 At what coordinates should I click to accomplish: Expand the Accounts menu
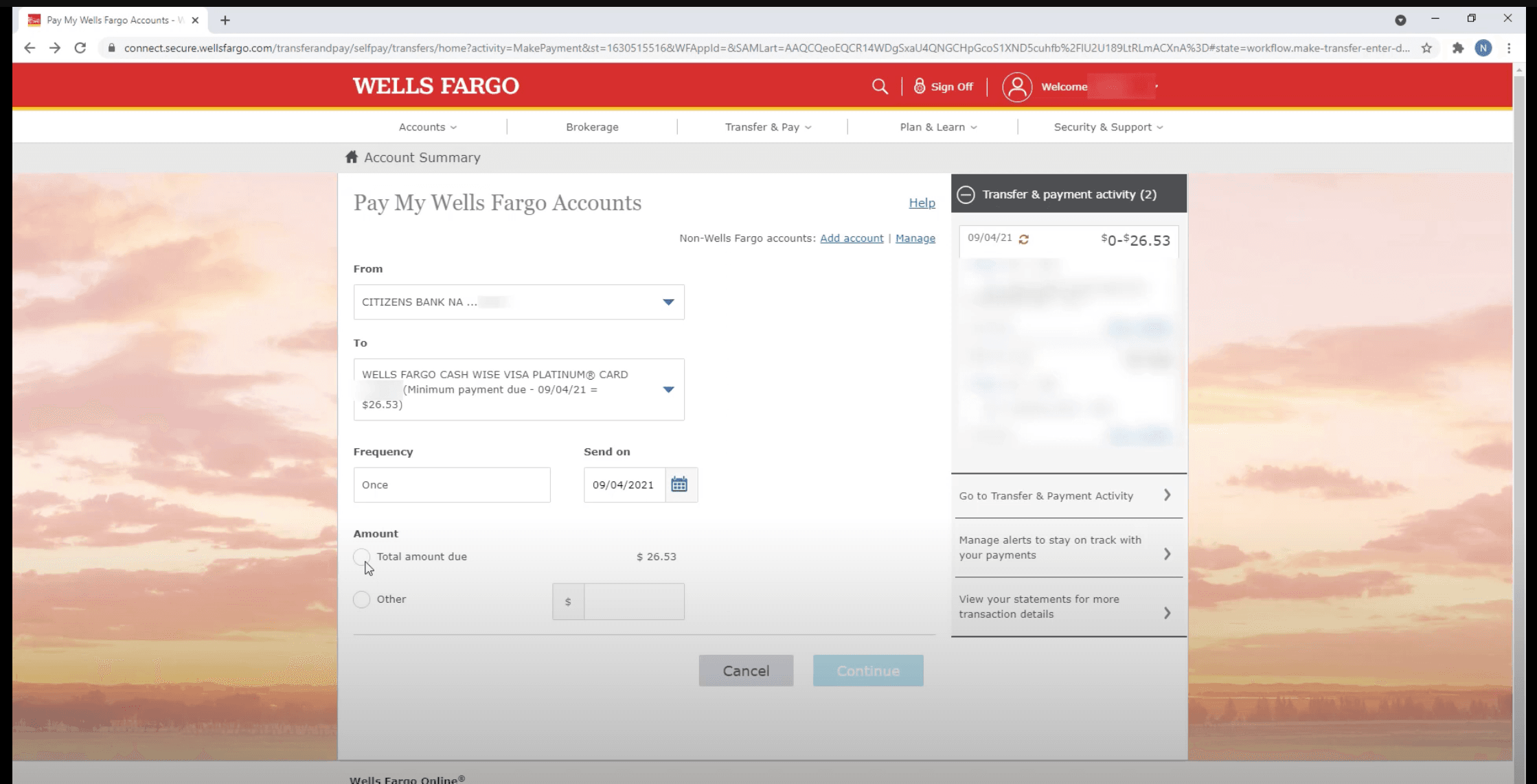(427, 127)
